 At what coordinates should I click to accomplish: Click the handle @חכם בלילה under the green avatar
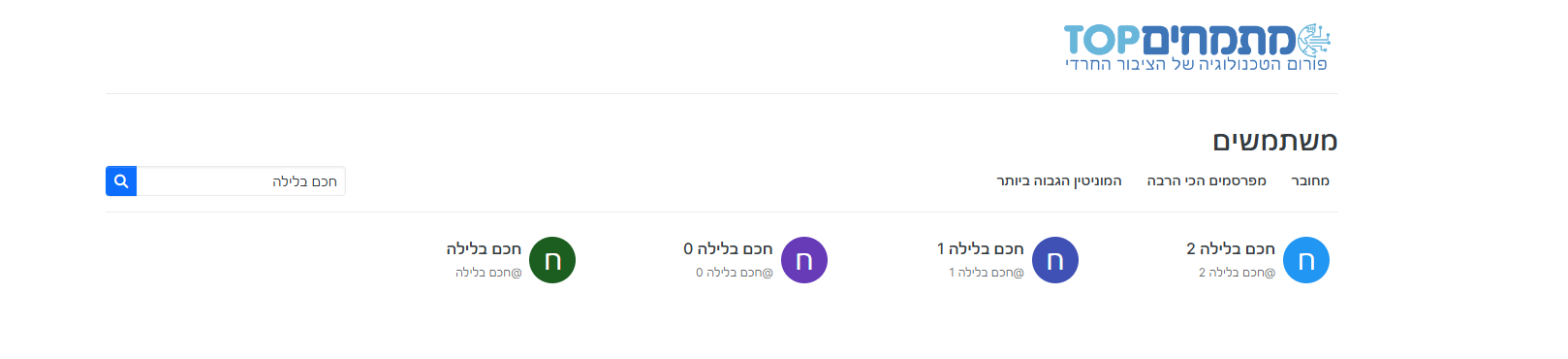point(488,273)
